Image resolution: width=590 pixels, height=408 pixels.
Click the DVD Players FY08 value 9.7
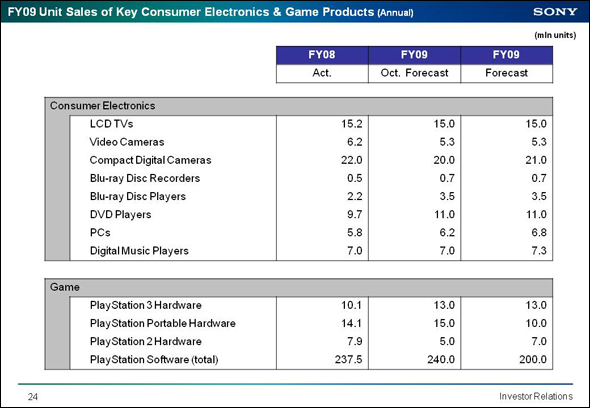[x=355, y=215]
